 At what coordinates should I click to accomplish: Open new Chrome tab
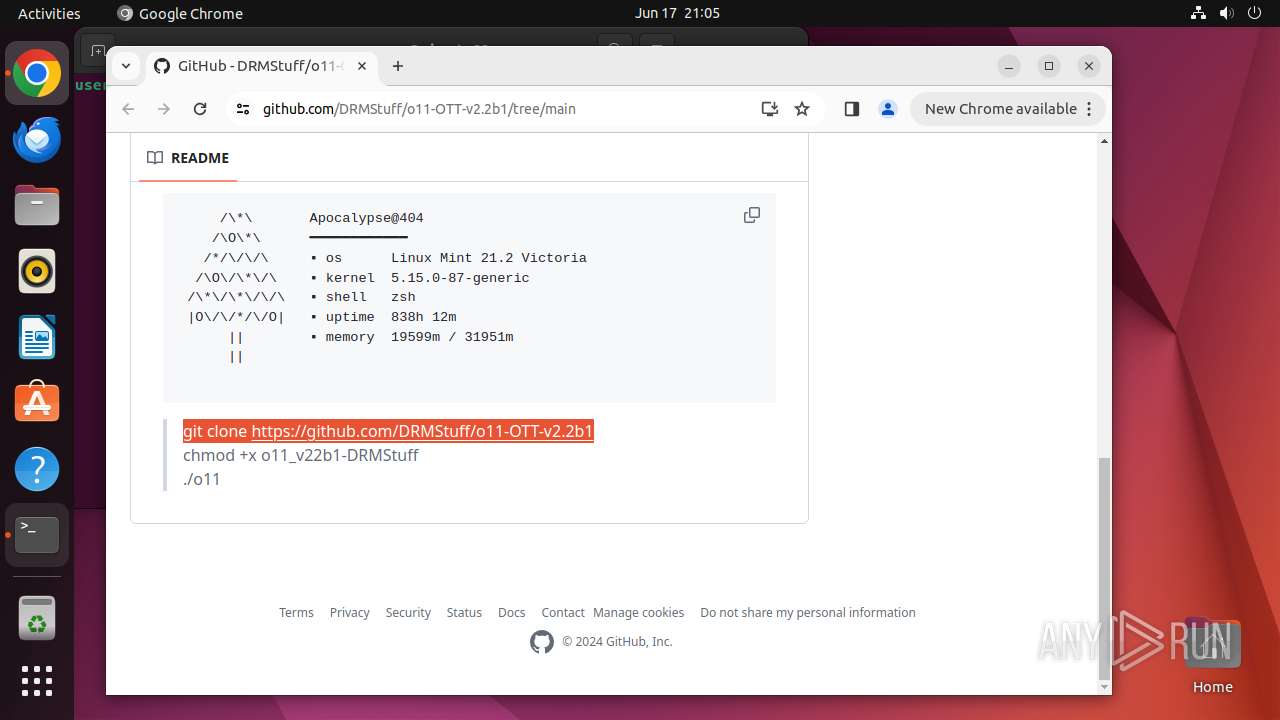(398, 66)
